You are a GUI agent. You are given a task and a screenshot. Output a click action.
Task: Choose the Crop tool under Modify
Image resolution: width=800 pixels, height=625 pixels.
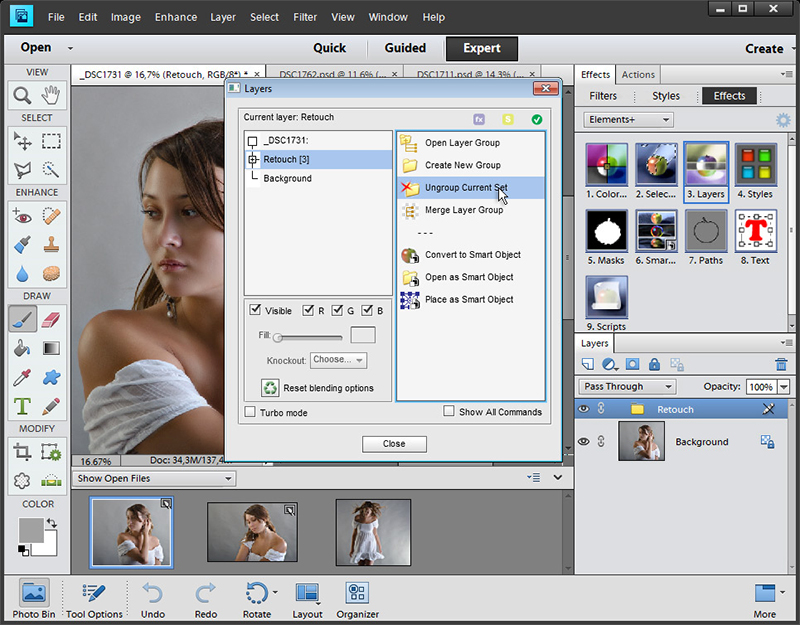coord(22,452)
